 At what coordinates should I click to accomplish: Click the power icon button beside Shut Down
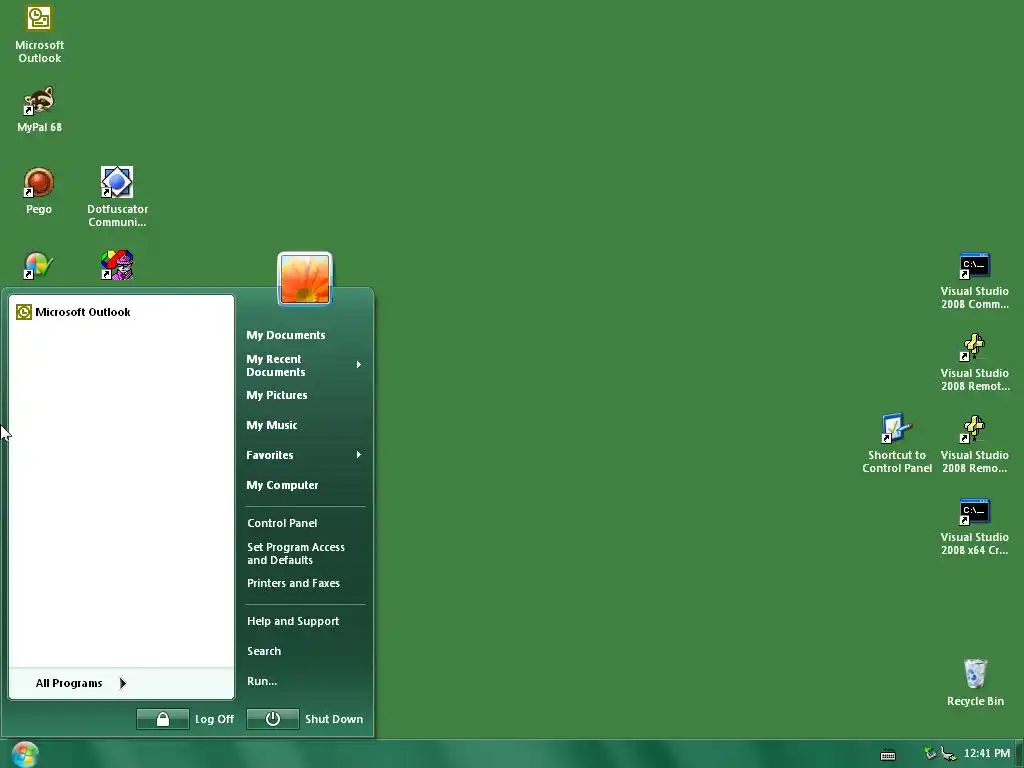point(273,719)
